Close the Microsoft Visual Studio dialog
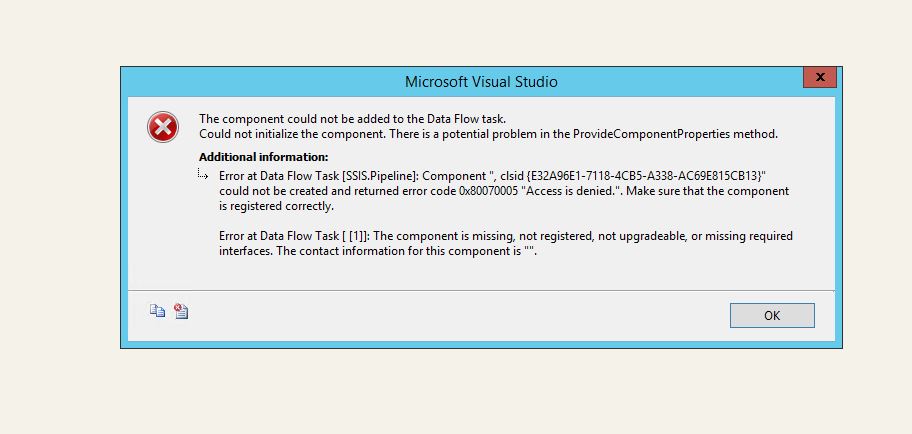The image size is (912, 434). [x=820, y=77]
